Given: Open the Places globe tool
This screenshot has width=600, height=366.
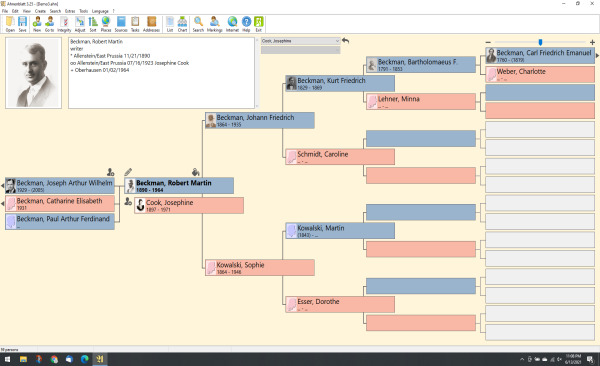Looking at the screenshot, I should [106, 24].
